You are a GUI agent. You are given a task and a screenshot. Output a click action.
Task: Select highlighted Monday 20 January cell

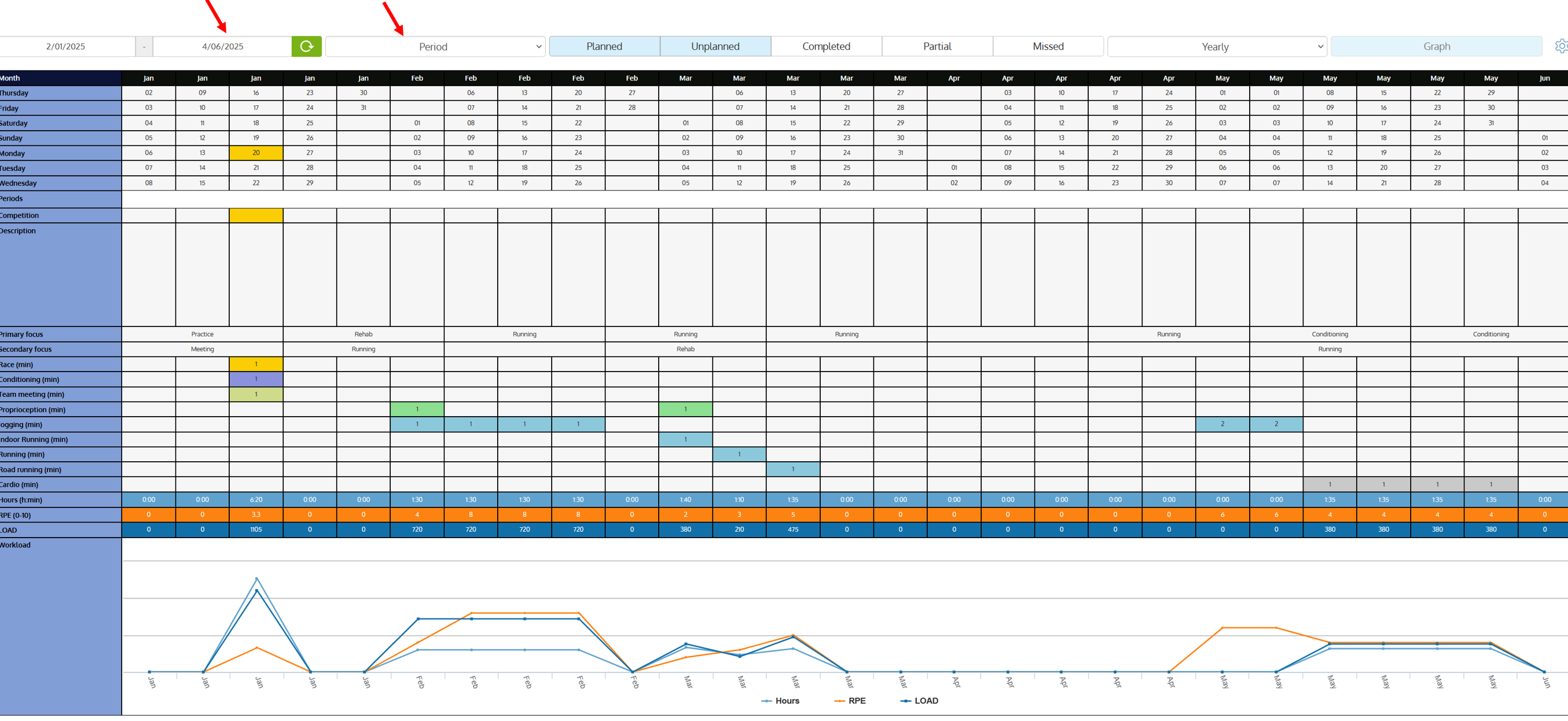tap(256, 153)
